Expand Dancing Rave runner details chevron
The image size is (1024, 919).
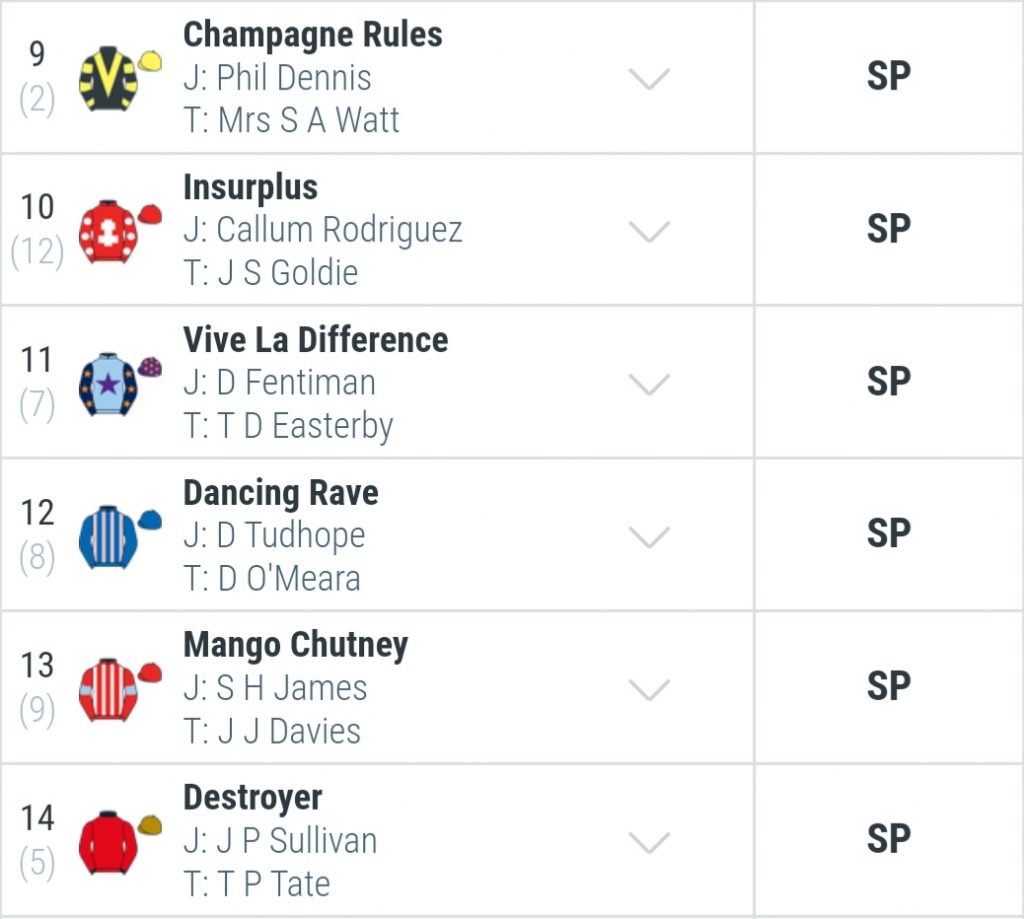[x=649, y=537]
